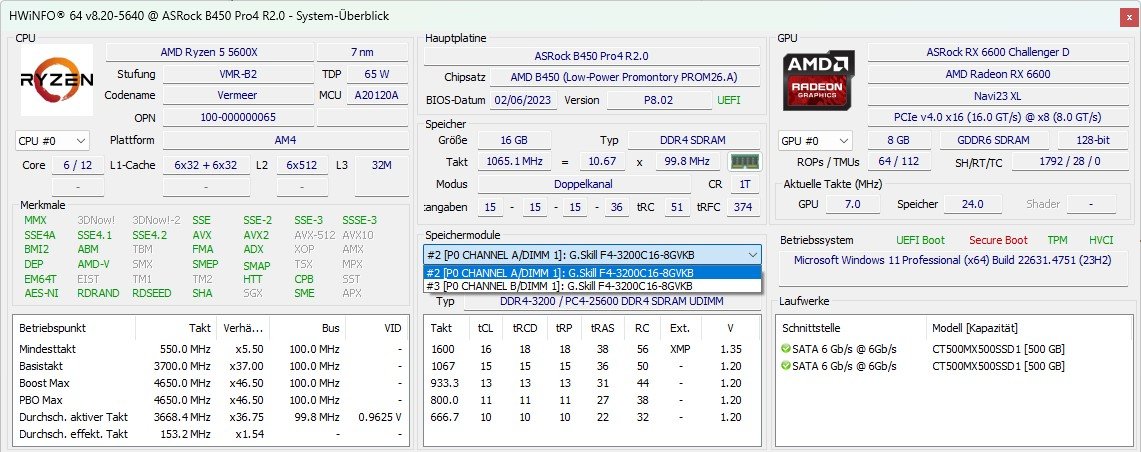
Task: Click the tRFC 374 value
Action: (x=743, y=207)
